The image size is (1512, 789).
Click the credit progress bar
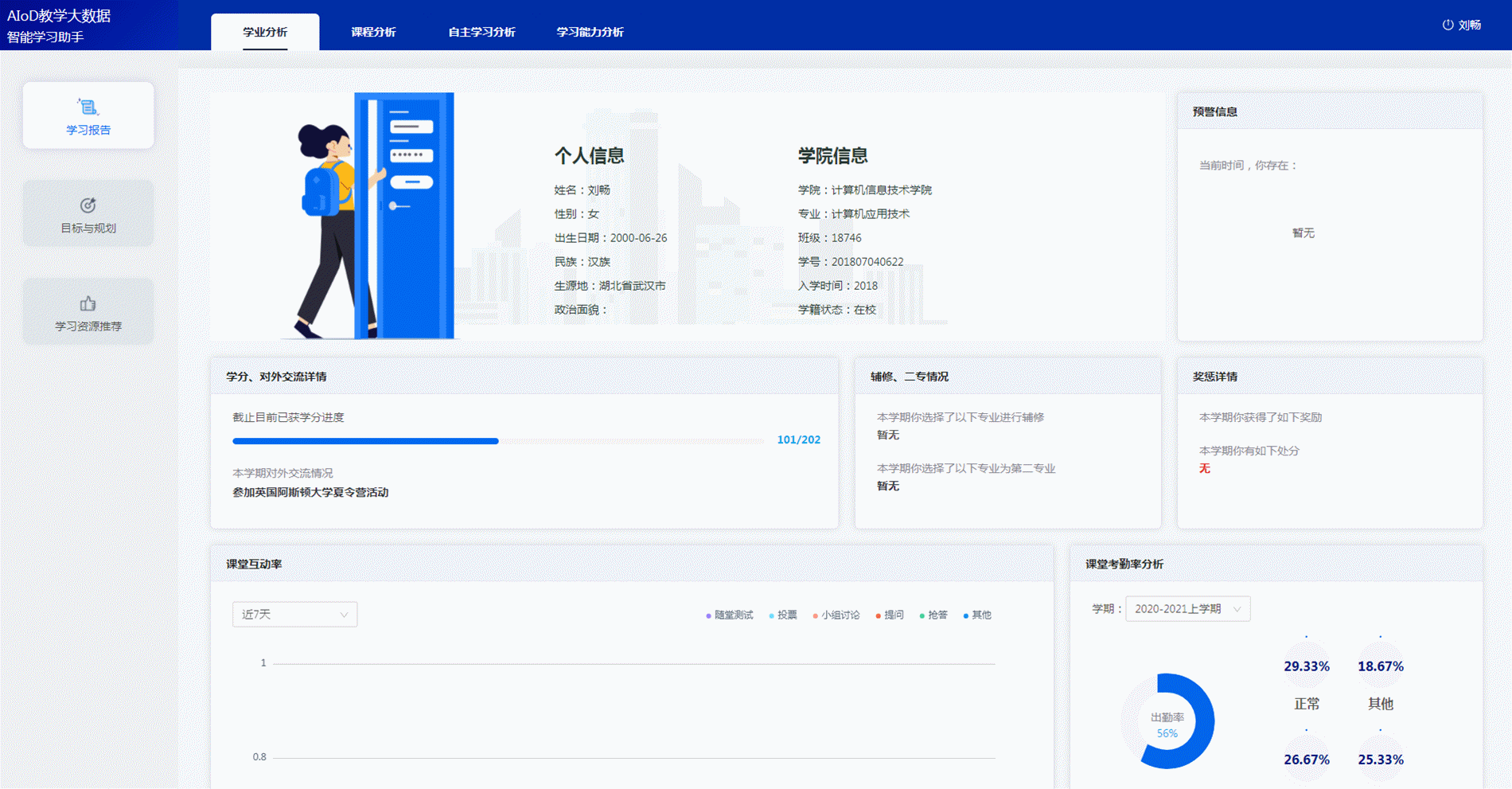click(497, 440)
